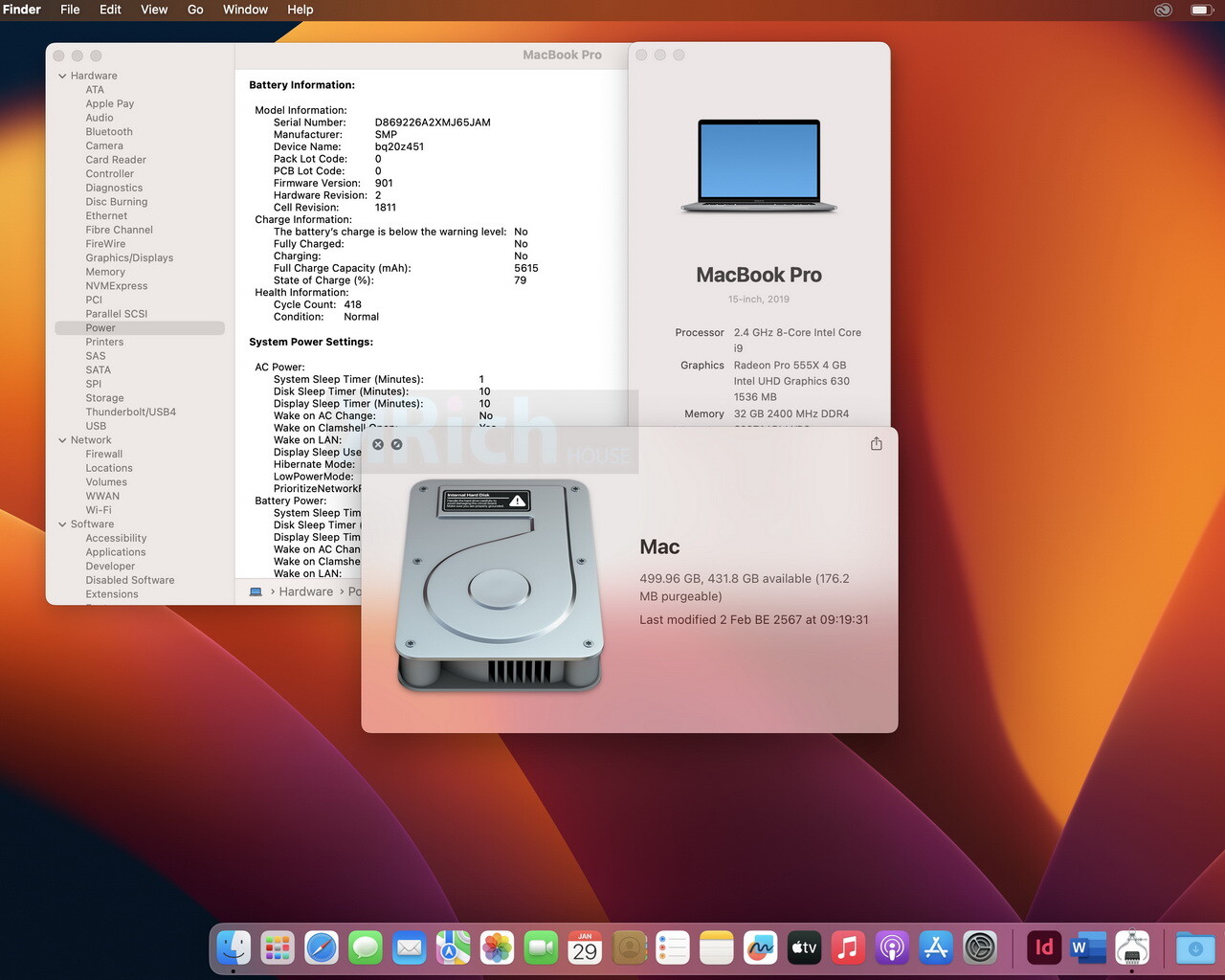Click the Full Charge Capacity value 5615
The width and height of the screenshot is (1225, 980).
click(526, 268)
